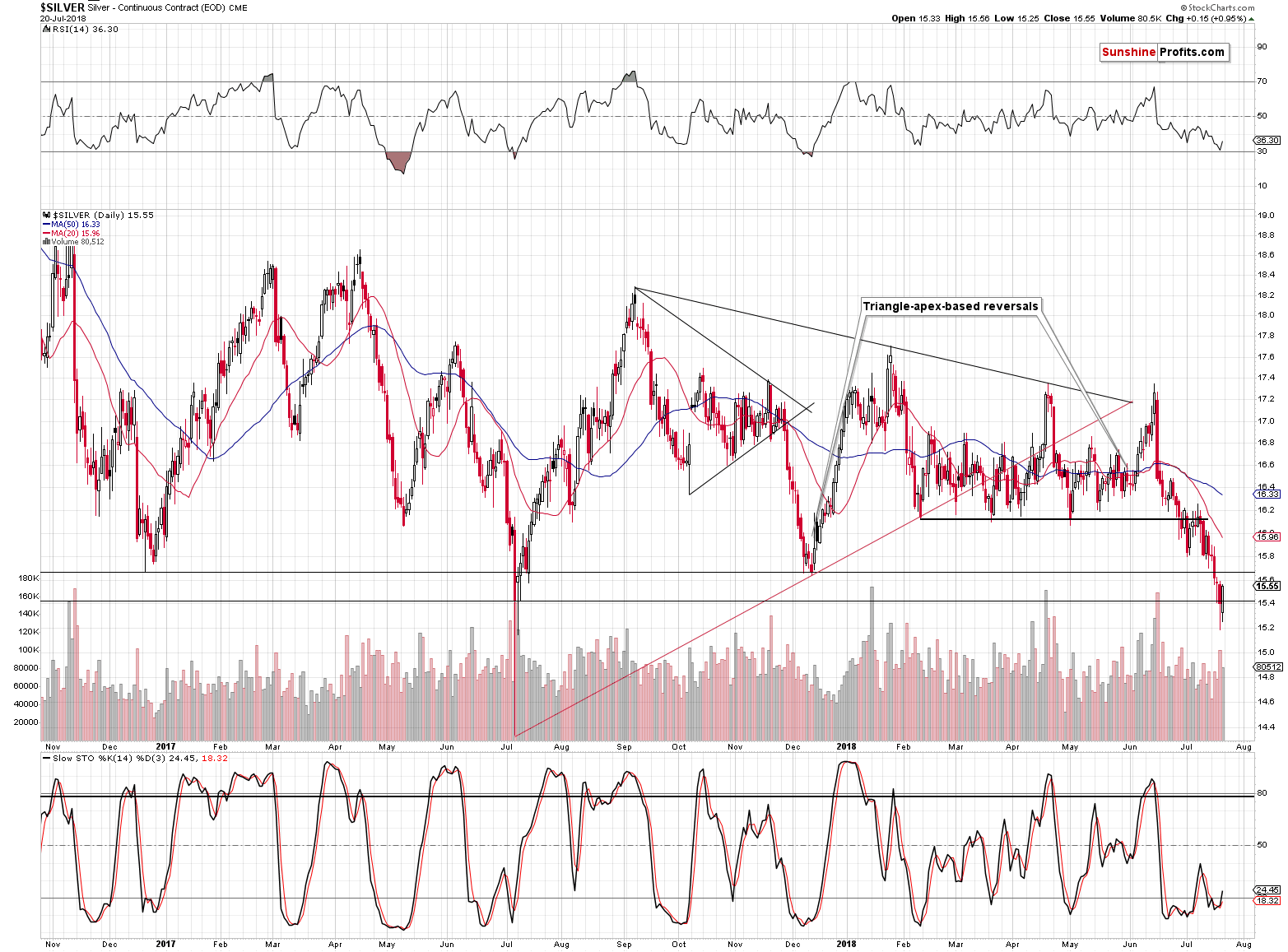The image size is (1288, 952).
Task: Click the 'Open 15.33' value in header
Action: [916, 18]
